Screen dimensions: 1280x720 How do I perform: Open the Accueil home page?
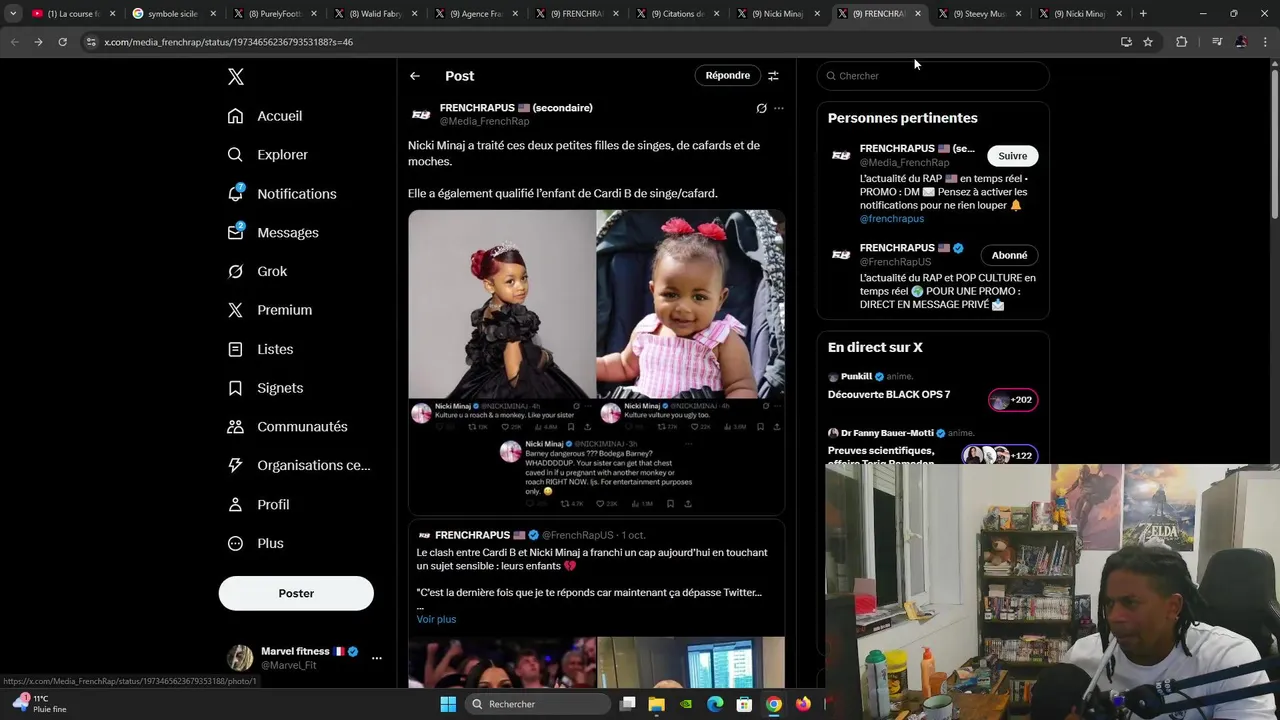click(x=265, y=116)
